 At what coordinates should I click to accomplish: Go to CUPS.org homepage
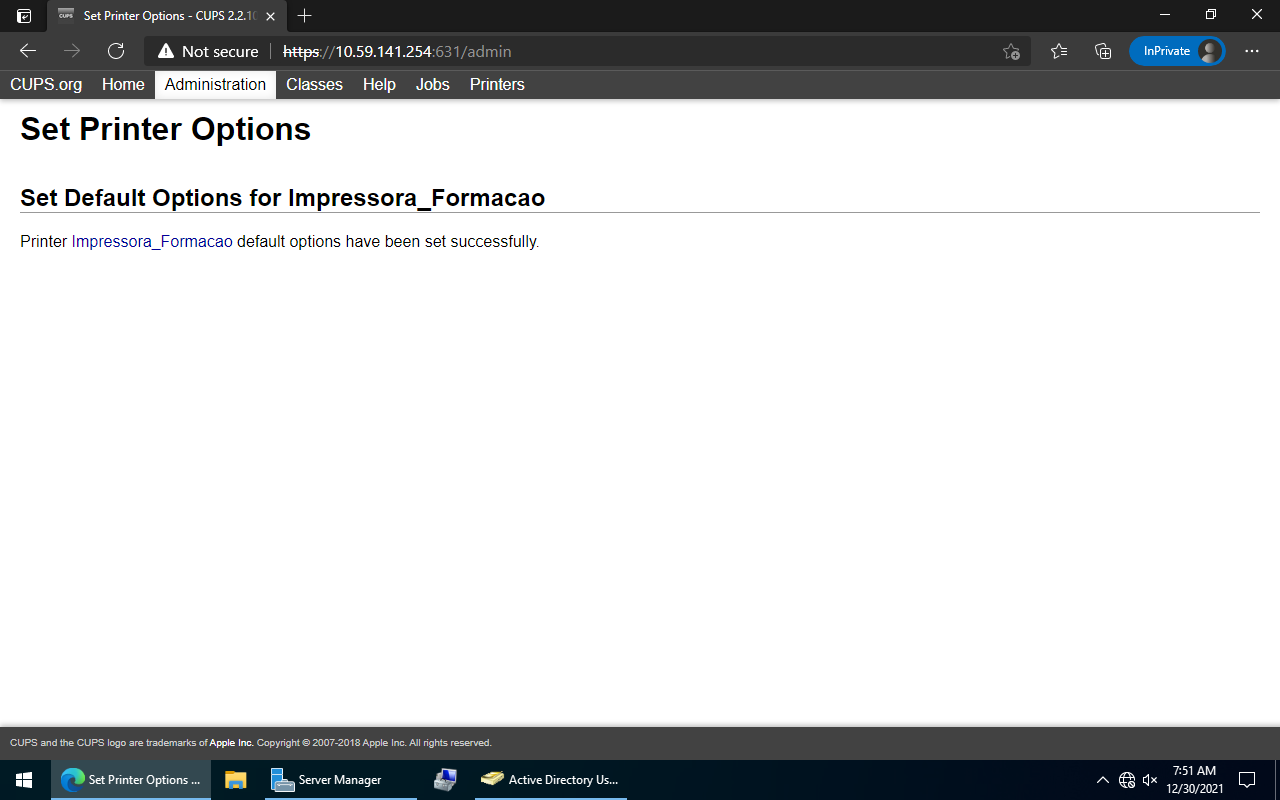[45, 85]
